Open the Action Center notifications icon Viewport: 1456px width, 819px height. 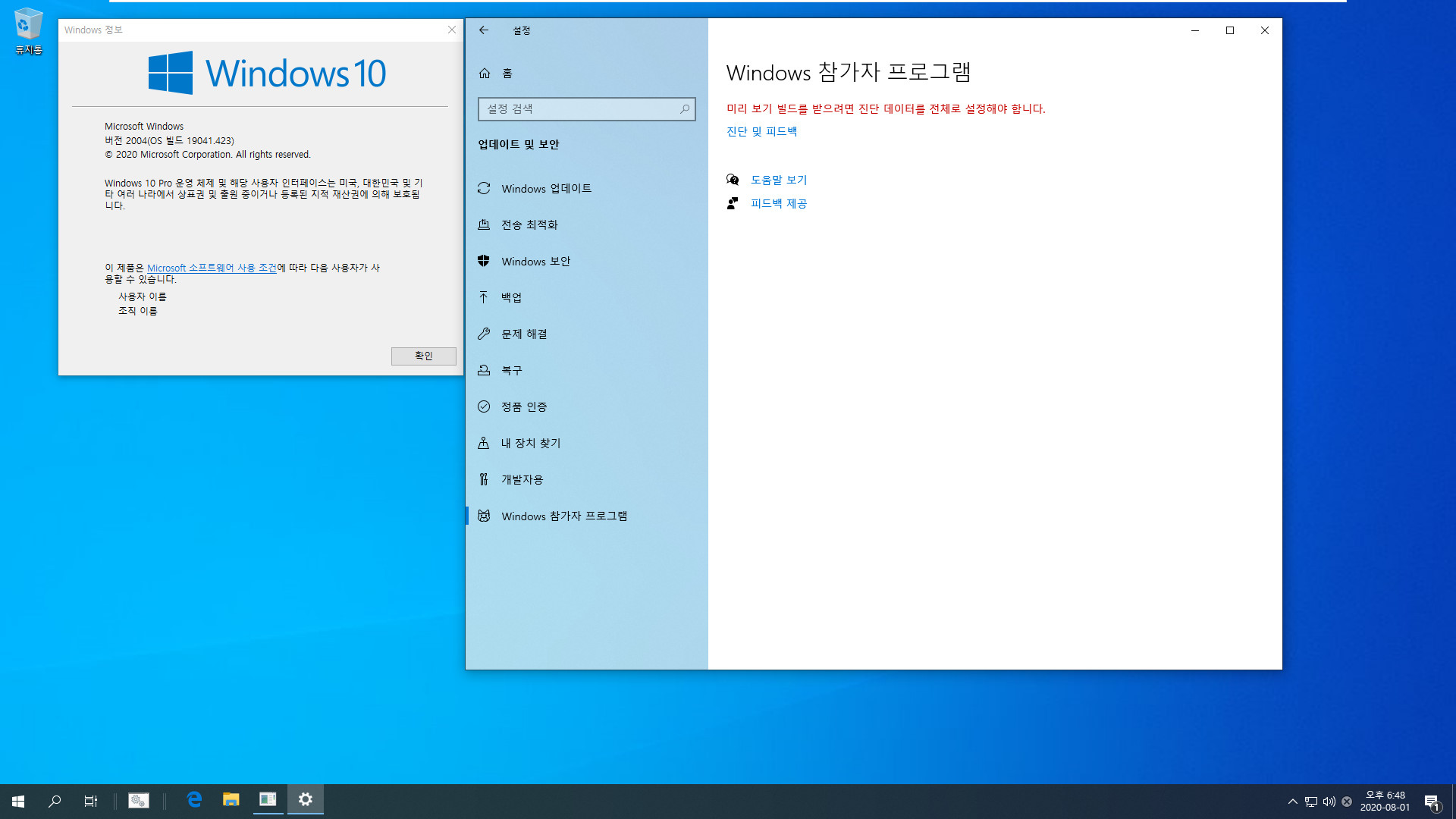(x=1432, y=802)
